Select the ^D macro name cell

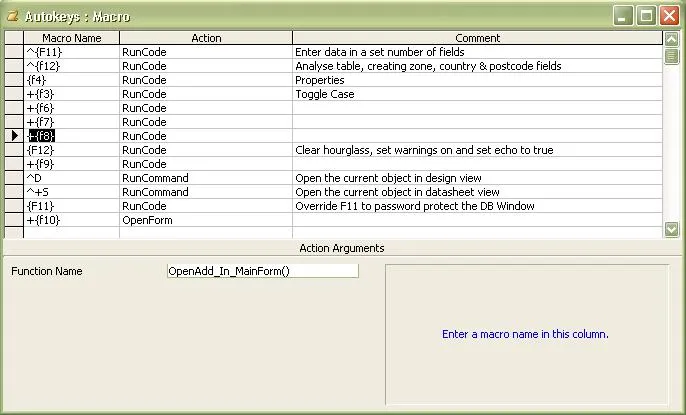71,178
